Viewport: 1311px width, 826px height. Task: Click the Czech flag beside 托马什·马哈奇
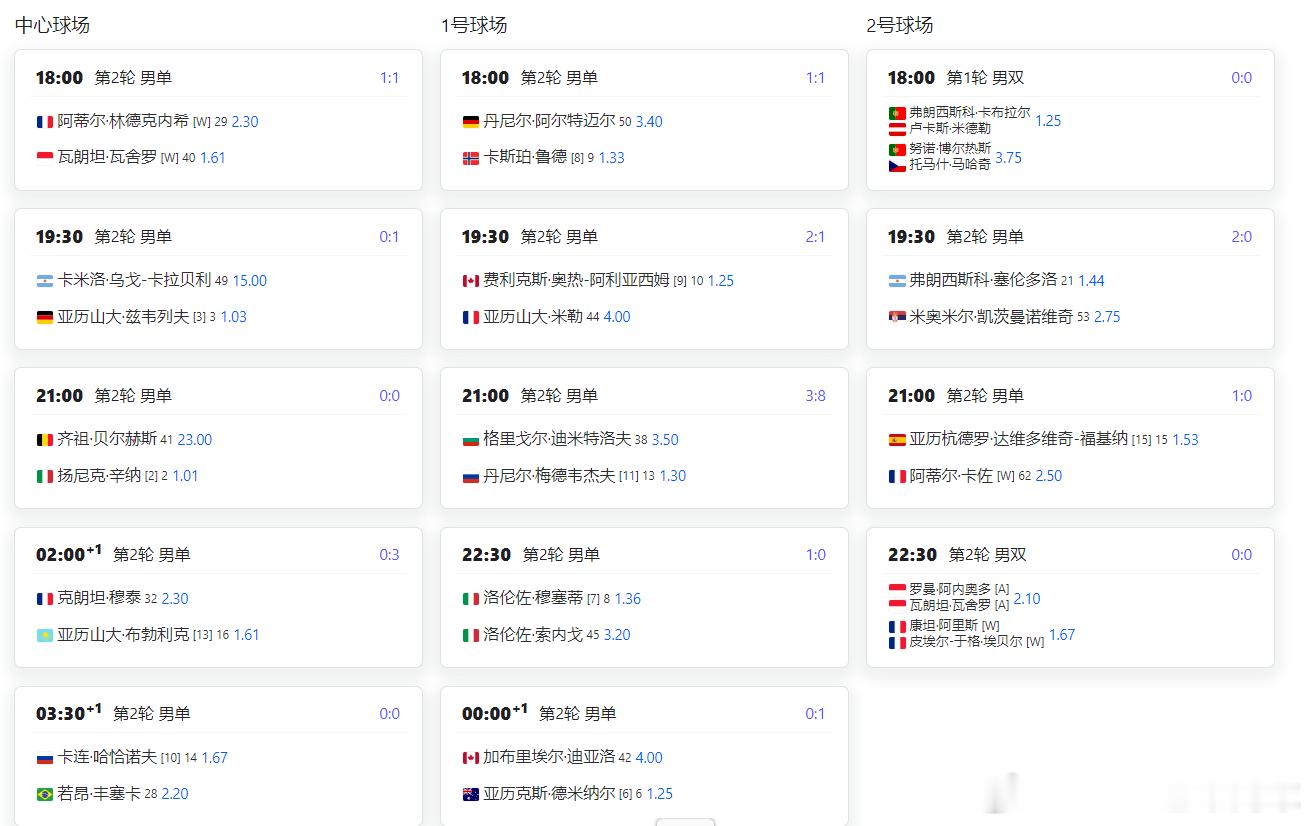pos(897,165)
